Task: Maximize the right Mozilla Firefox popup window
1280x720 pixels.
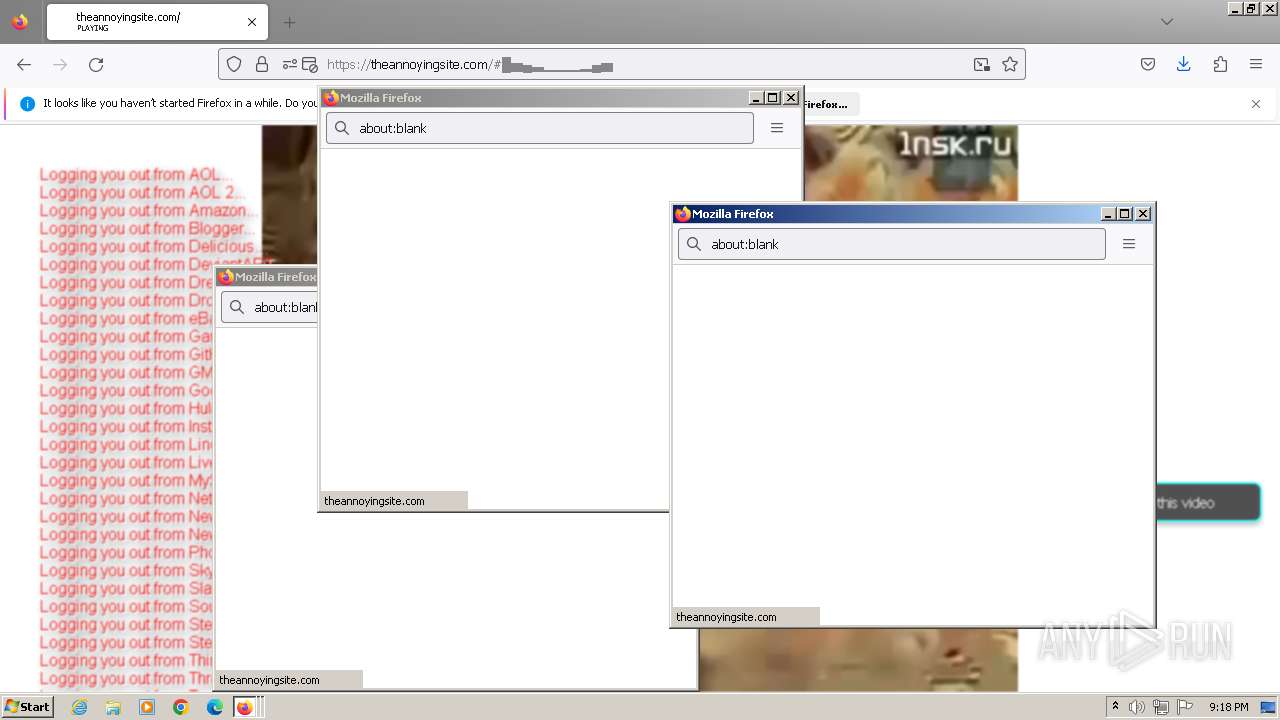Action: click(x=1125, y=214)
